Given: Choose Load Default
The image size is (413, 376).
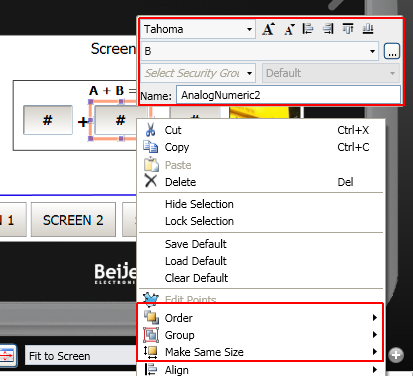Looking at the screenshot, I should tap(261, 261).
